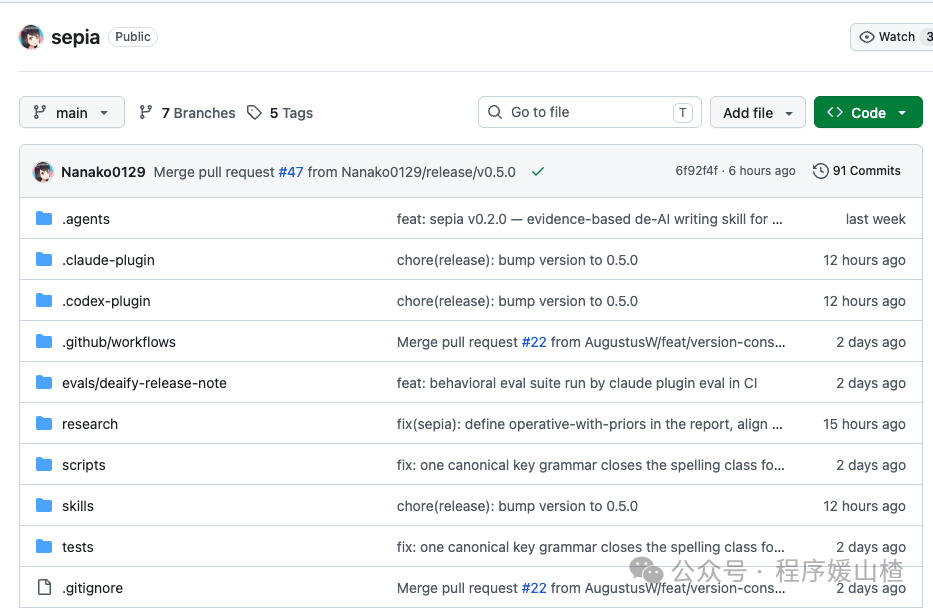Click the folder icon for research
933x608 pixels.
tap(44, 424)
